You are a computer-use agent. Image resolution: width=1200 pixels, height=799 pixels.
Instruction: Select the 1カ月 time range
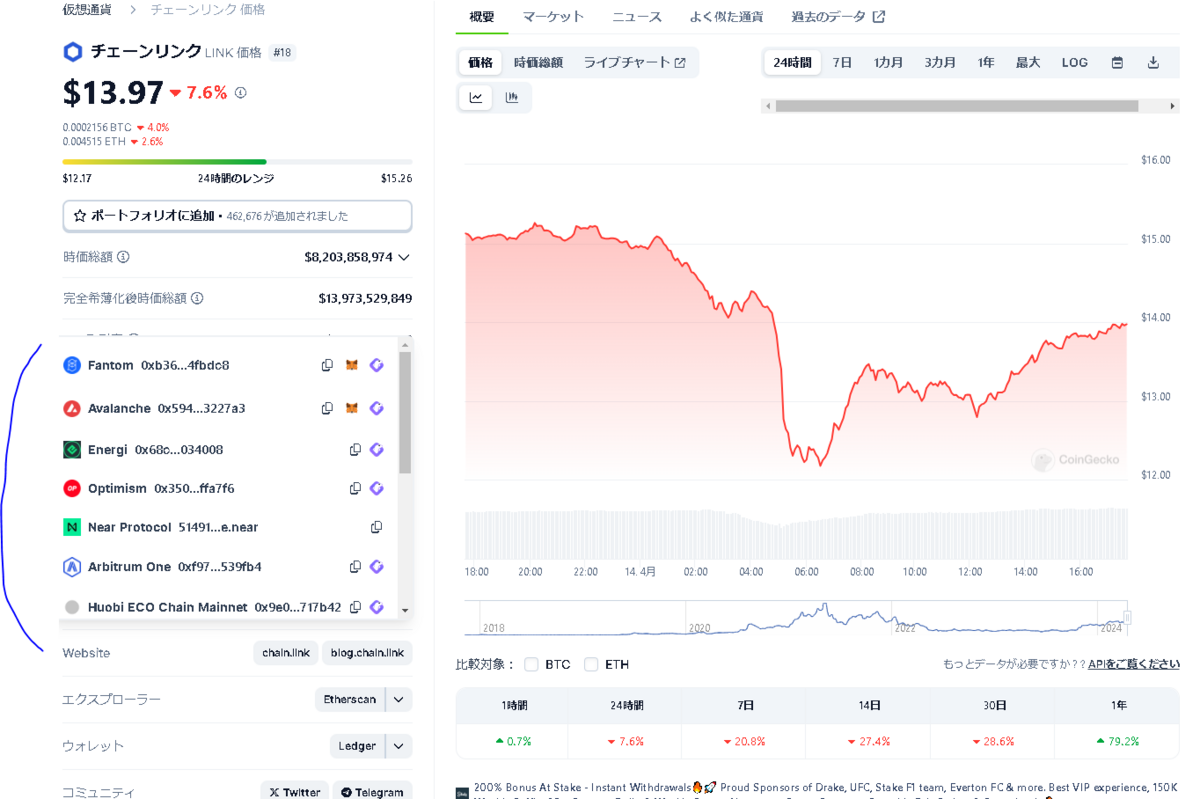(x=889, y=62)
